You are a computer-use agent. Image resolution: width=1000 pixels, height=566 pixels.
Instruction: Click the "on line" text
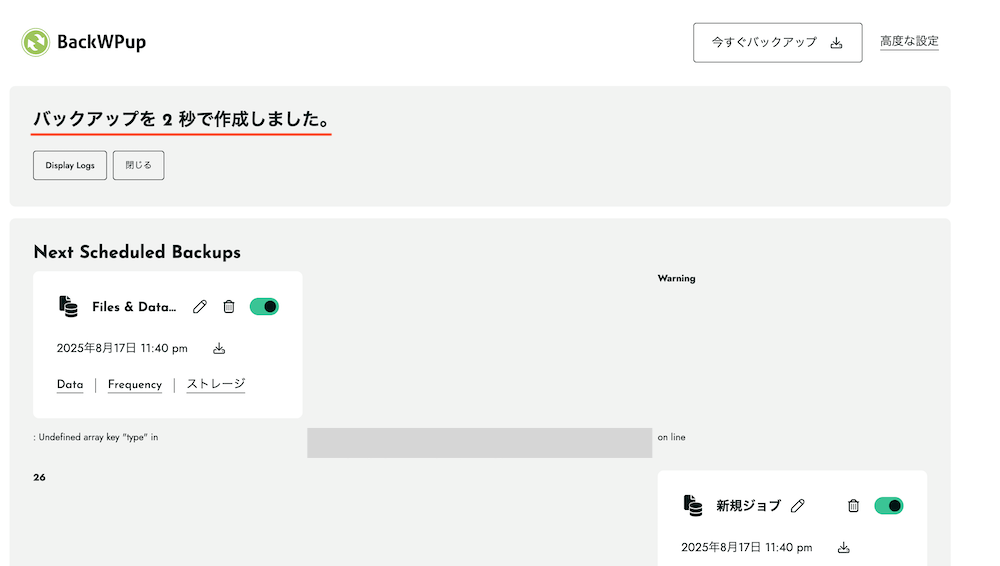[x=672, y=437]
